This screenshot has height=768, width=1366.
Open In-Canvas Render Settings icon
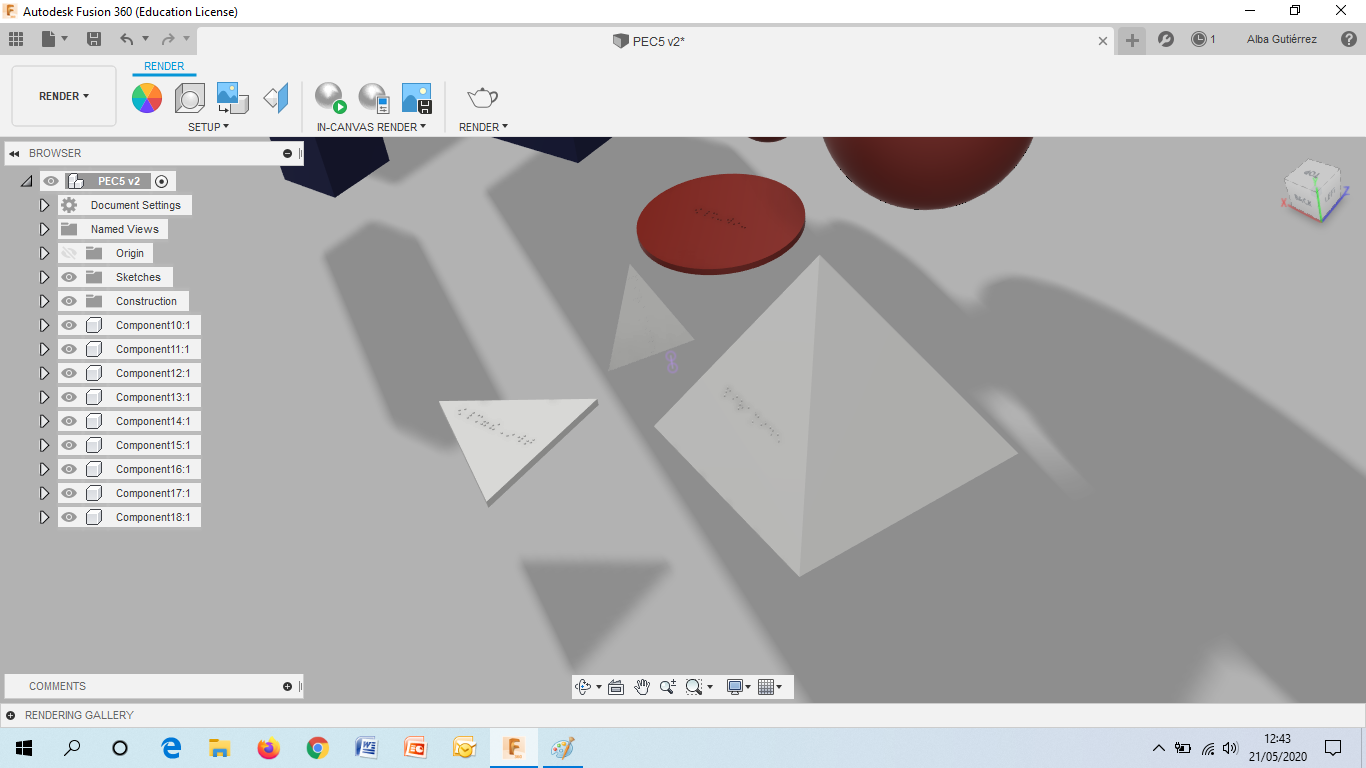pos(374,98)
